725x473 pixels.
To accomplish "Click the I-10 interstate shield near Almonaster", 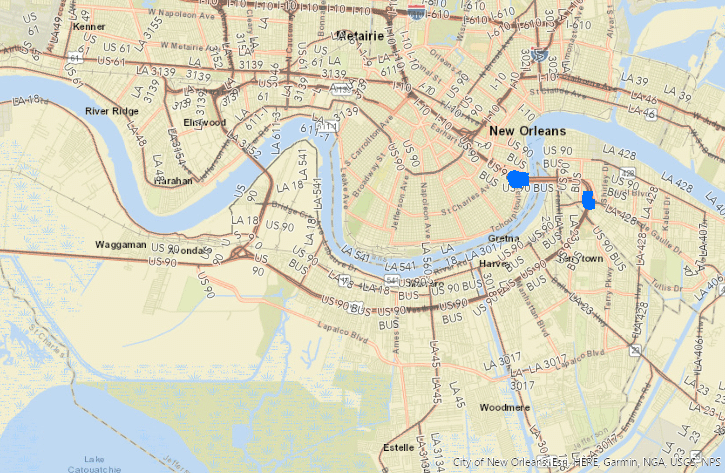I will [x=538, y=55].
